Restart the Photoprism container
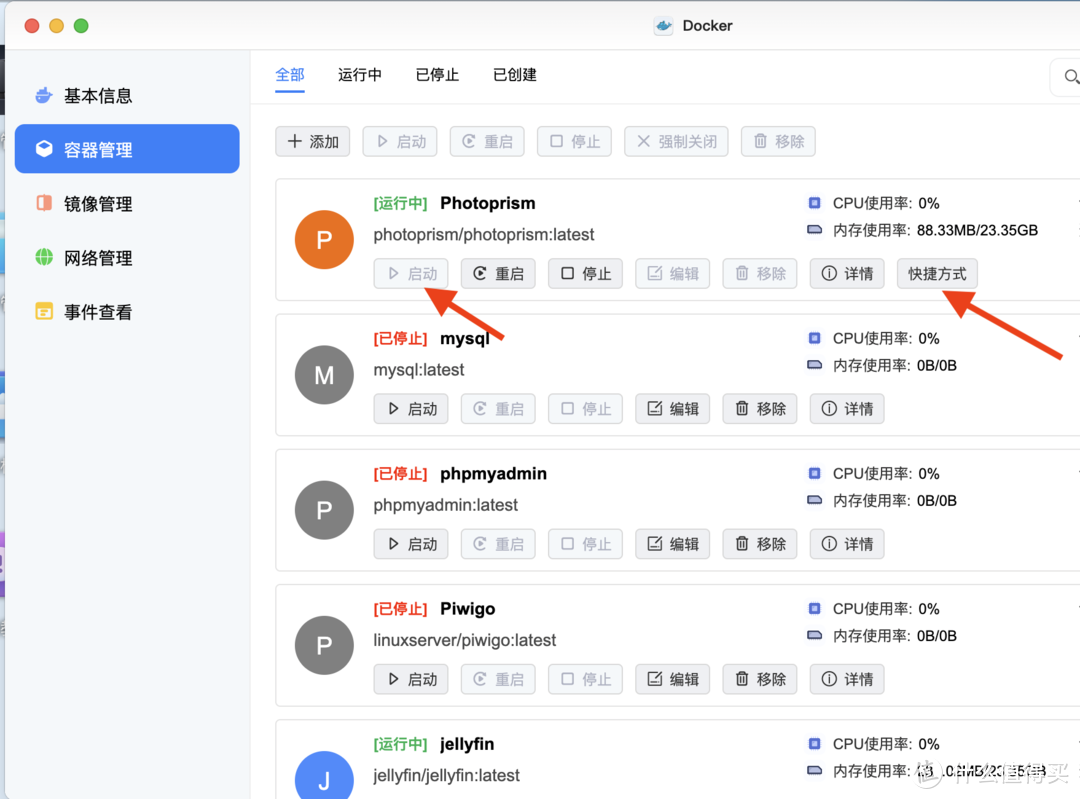The height and width of the screenshot is (799, 1080). click(x=498, y=273)
